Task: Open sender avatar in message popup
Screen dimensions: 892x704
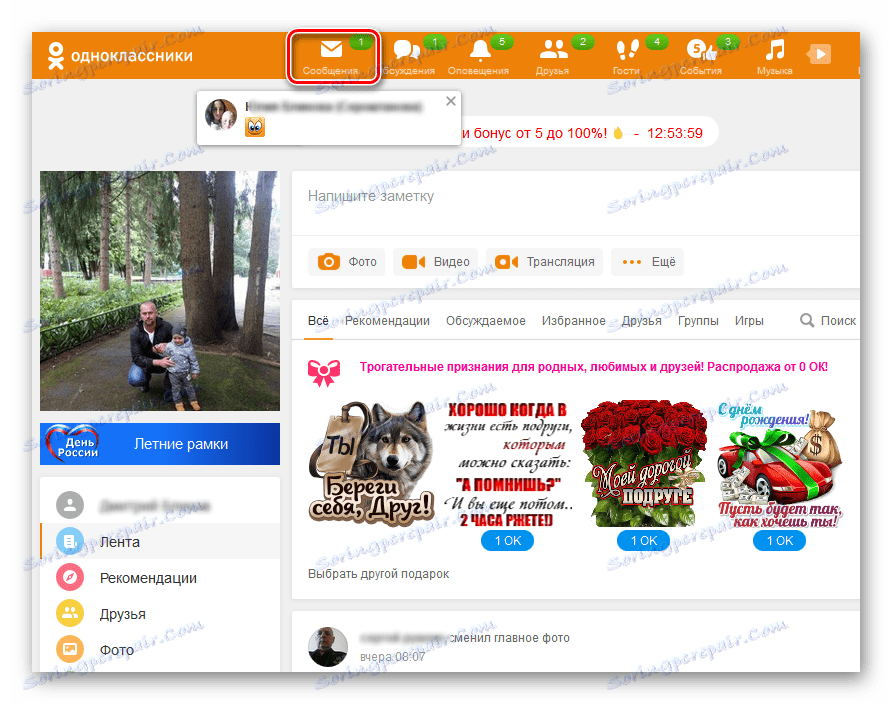Action: pos(221,114)
